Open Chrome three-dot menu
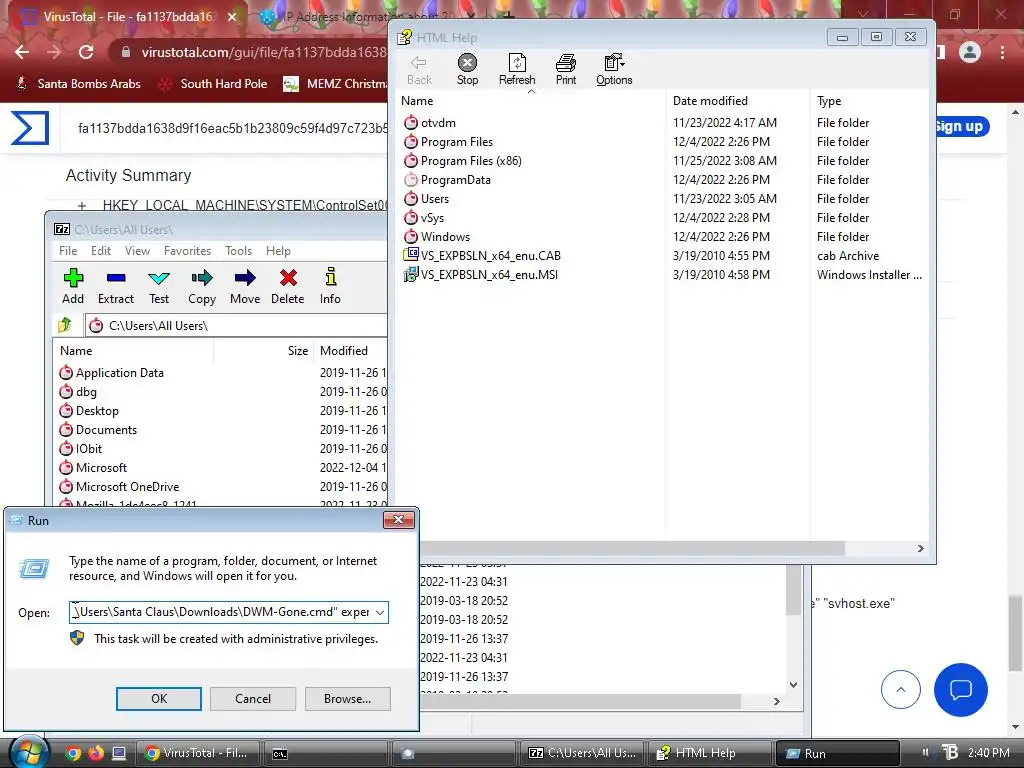 1002,52
